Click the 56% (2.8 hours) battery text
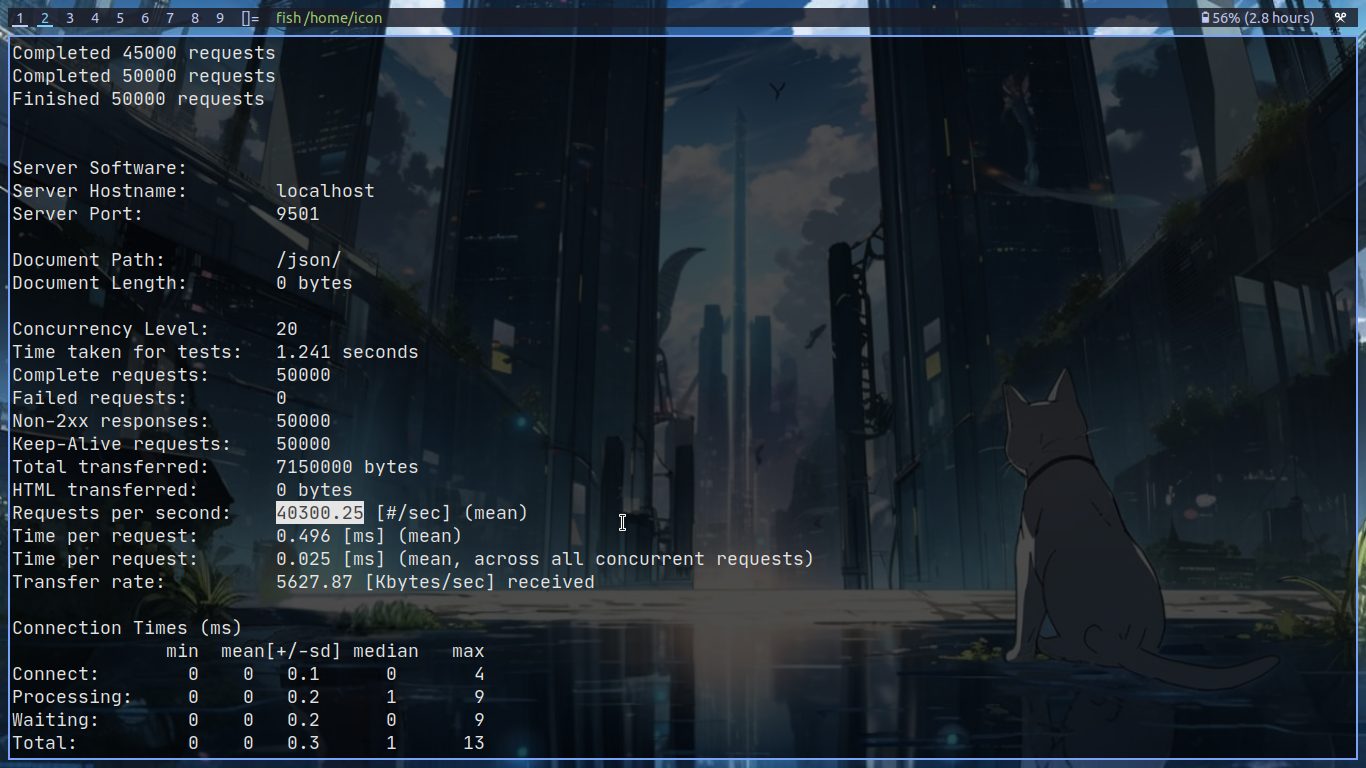 (x=1263, y=18)
